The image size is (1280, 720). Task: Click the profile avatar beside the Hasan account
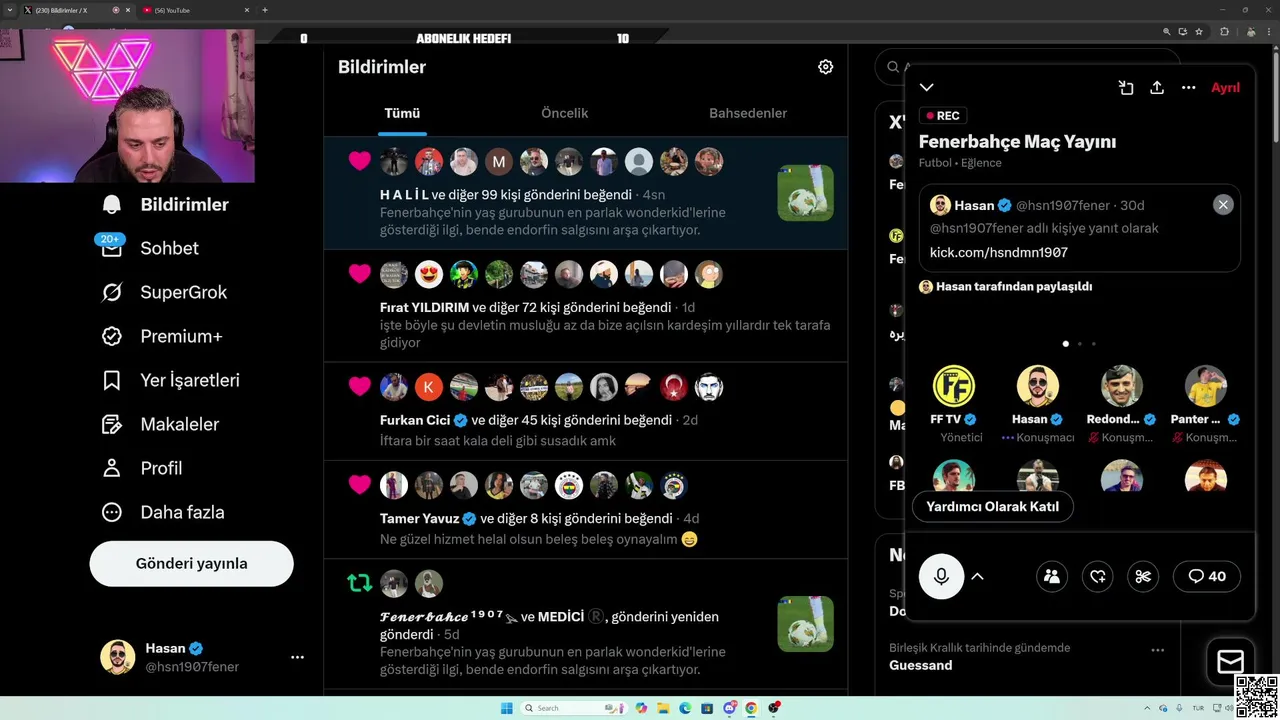(x=118, y=657)
